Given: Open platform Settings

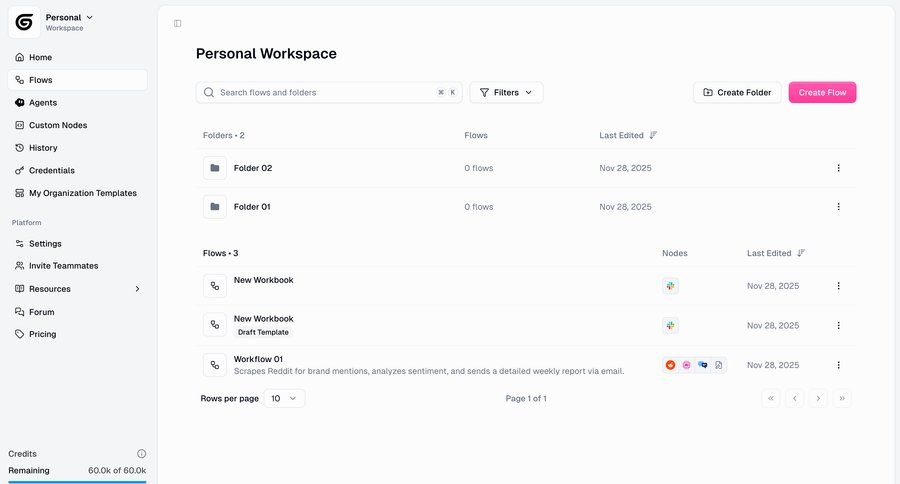Looking at the screenshot, I should coord(77,243).
